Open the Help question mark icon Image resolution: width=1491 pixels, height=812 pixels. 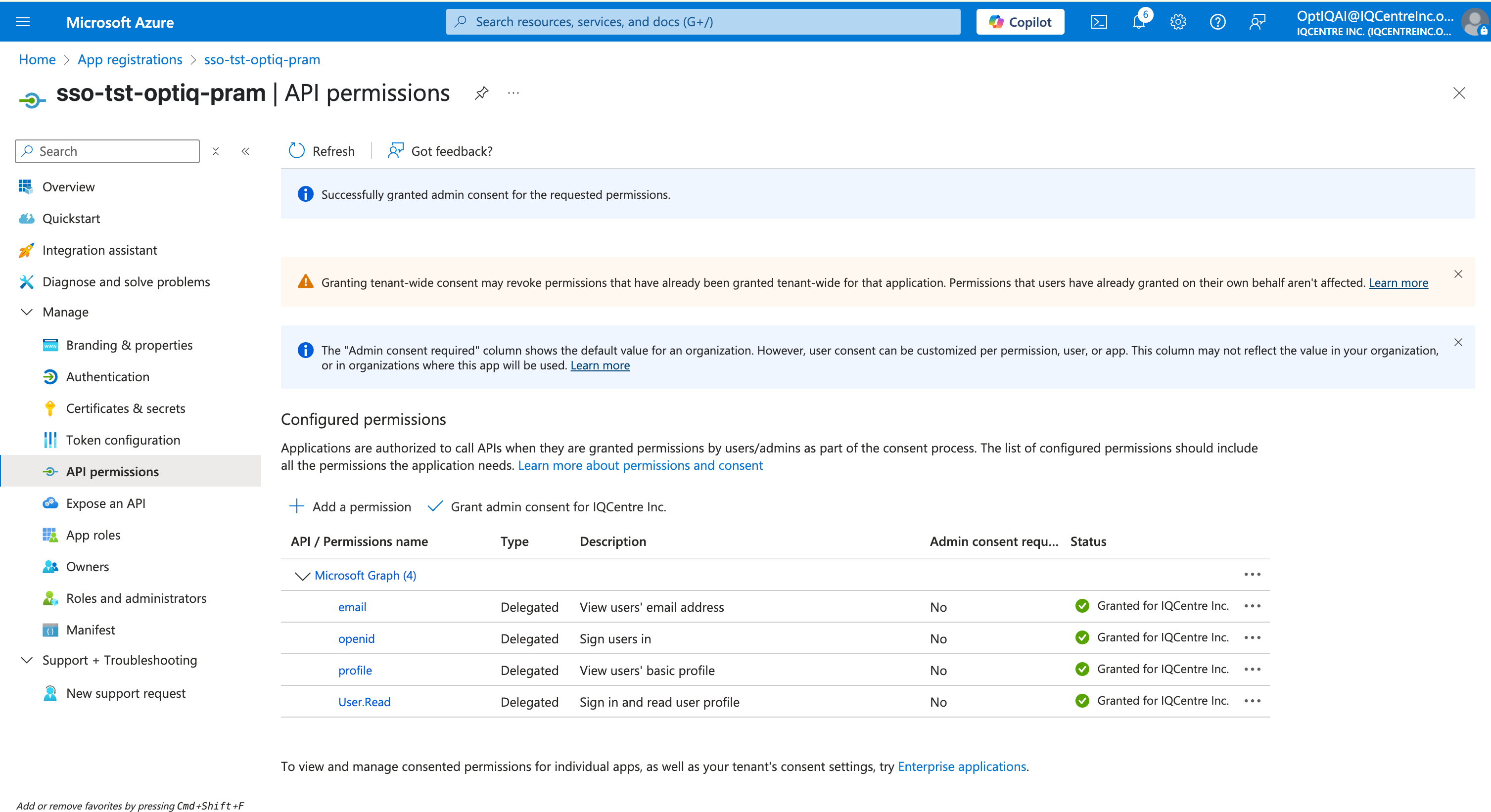tap(1218, 22)
